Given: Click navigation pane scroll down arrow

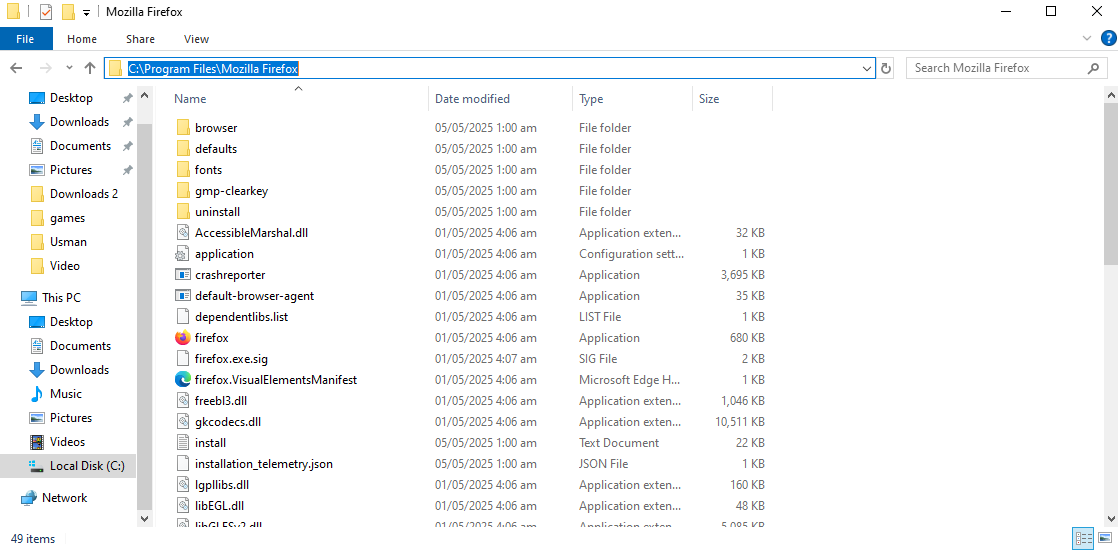Looking at the screenshot, I should pos(145,519).
